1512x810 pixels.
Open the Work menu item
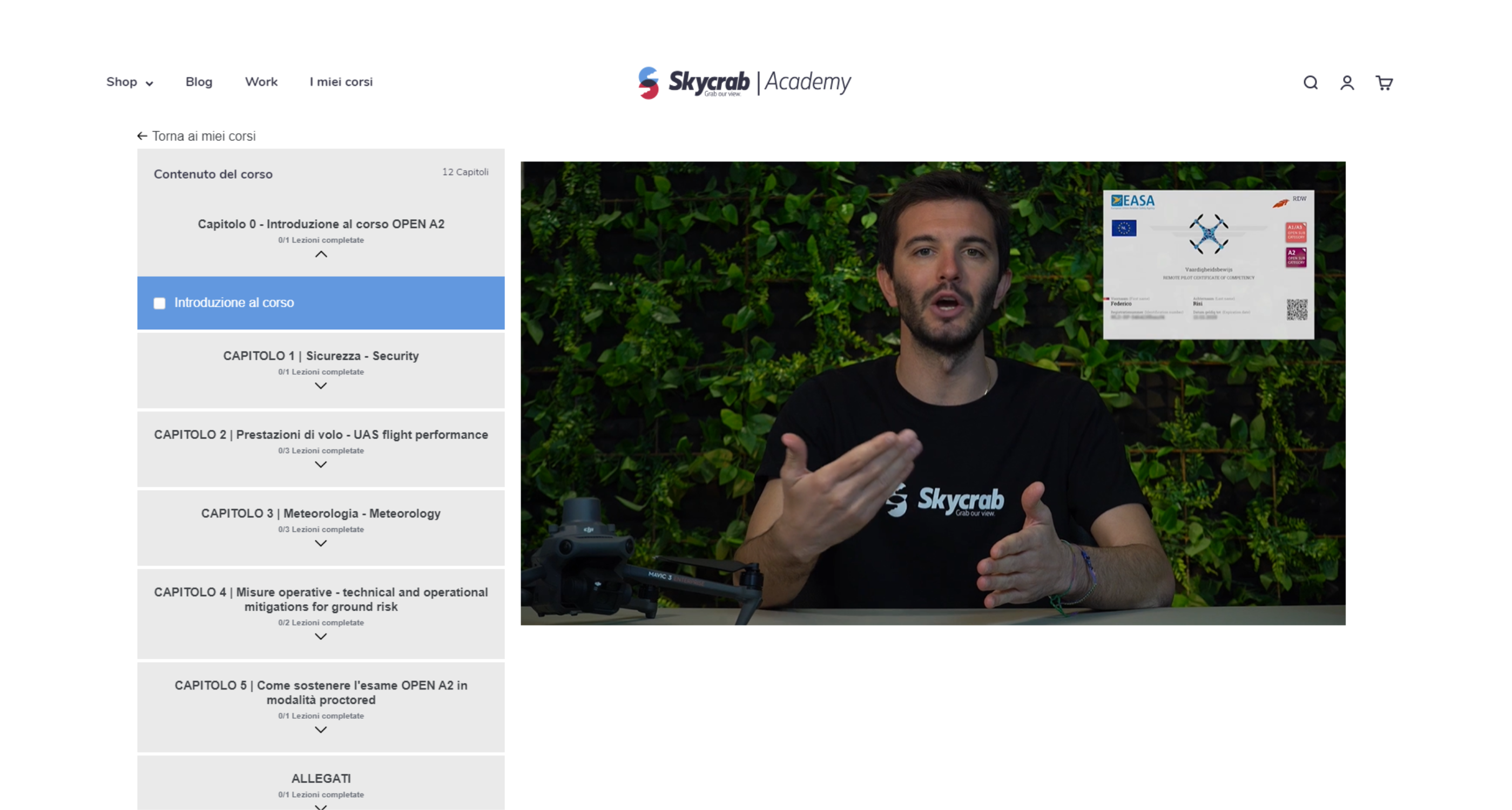coord(261,82)
